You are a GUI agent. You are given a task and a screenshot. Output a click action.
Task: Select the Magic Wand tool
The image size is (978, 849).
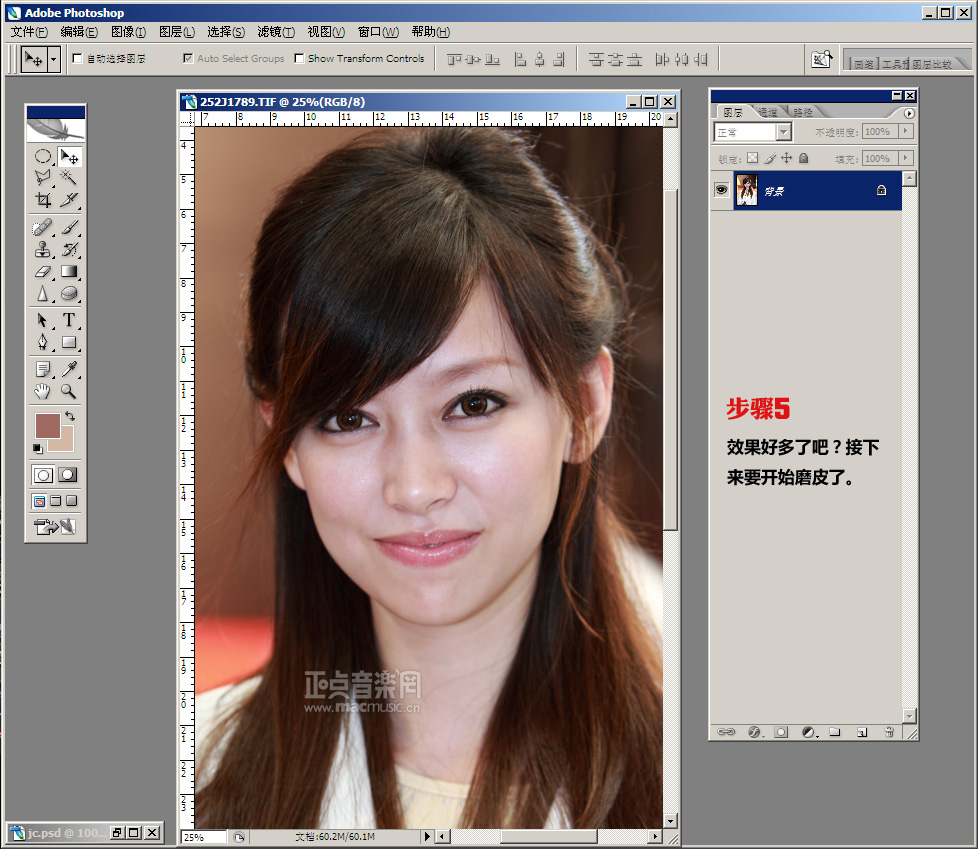69,177
